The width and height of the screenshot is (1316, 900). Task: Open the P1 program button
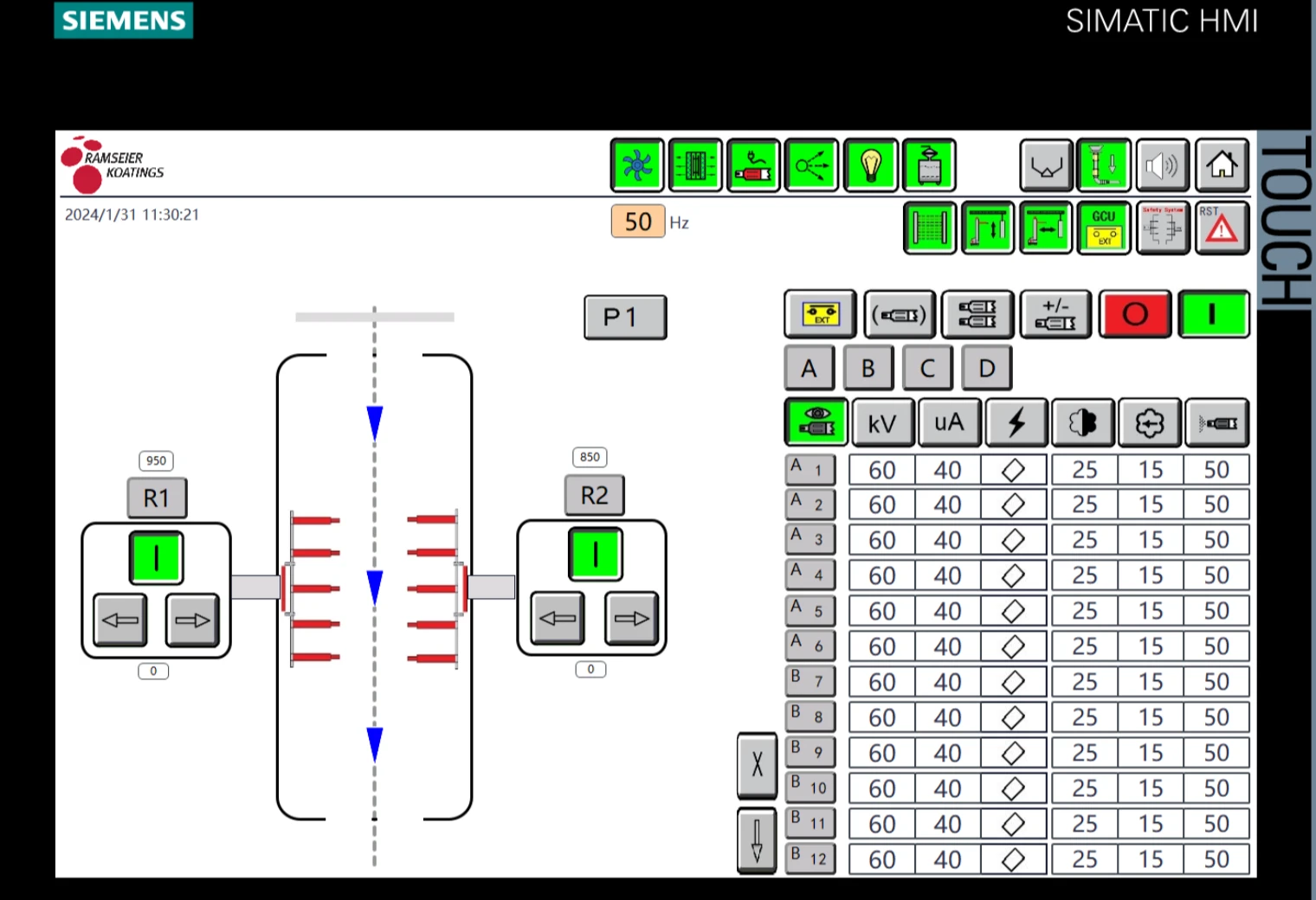[624, 318]
